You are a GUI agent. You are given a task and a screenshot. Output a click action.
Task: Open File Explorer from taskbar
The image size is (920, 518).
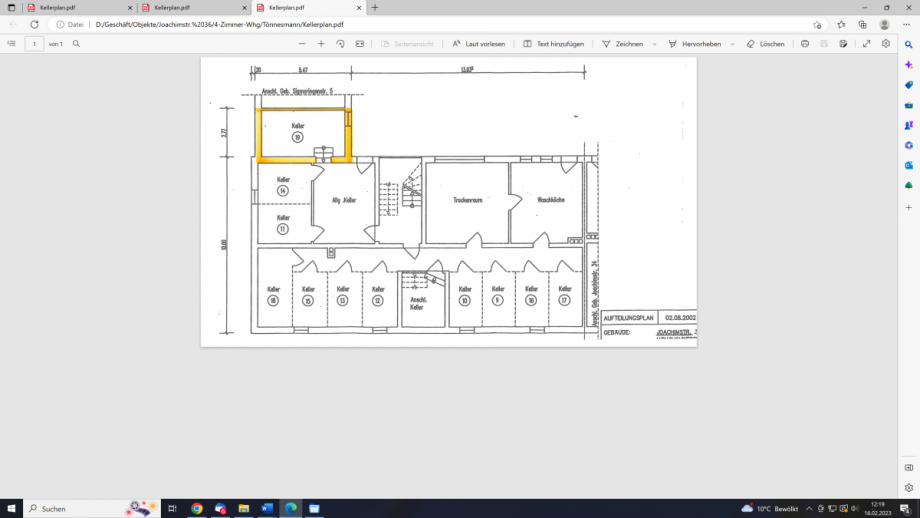(x=243, y=509)
